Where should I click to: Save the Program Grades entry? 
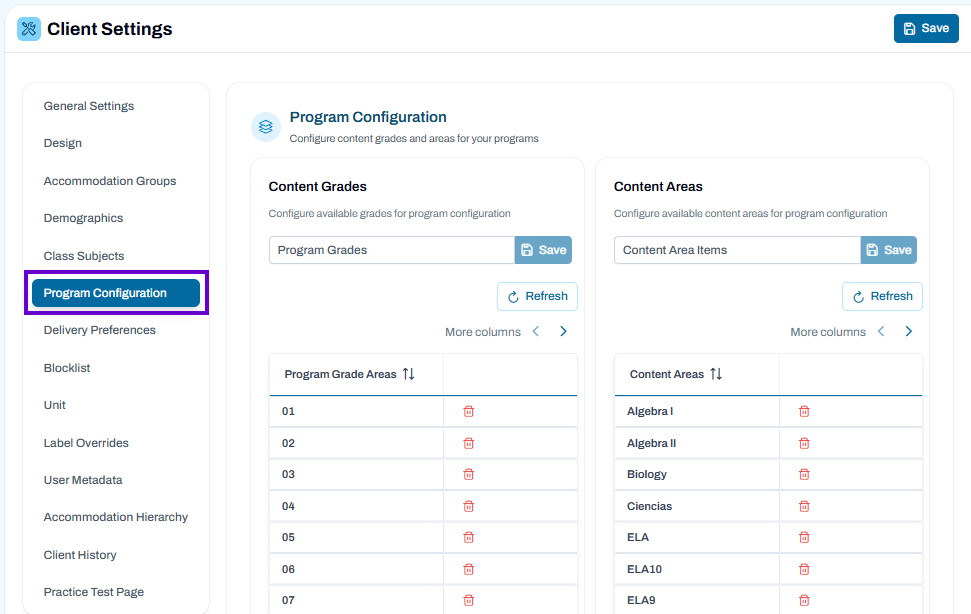(543, 250)
